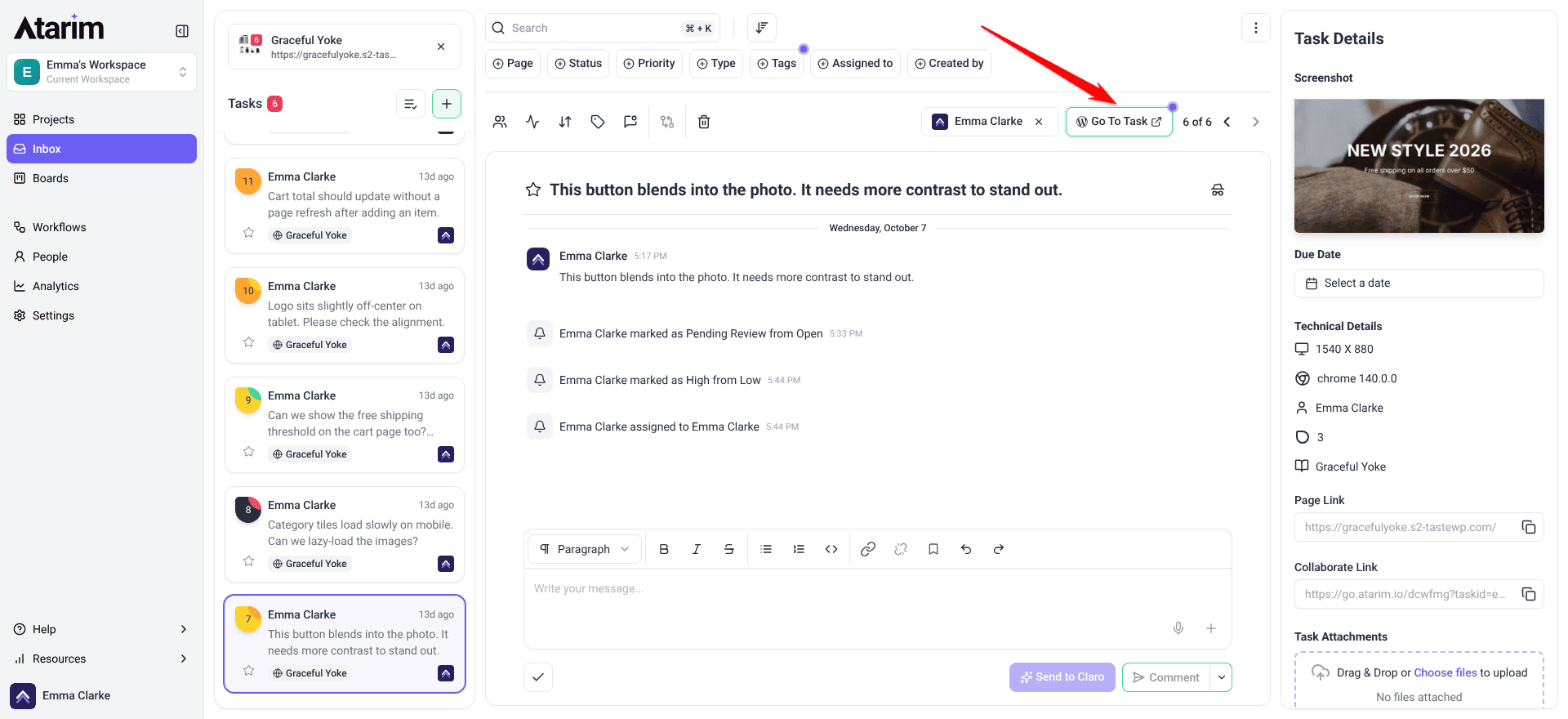
Task: Insert a bullet list in the editor
Action: click(766, 549)
